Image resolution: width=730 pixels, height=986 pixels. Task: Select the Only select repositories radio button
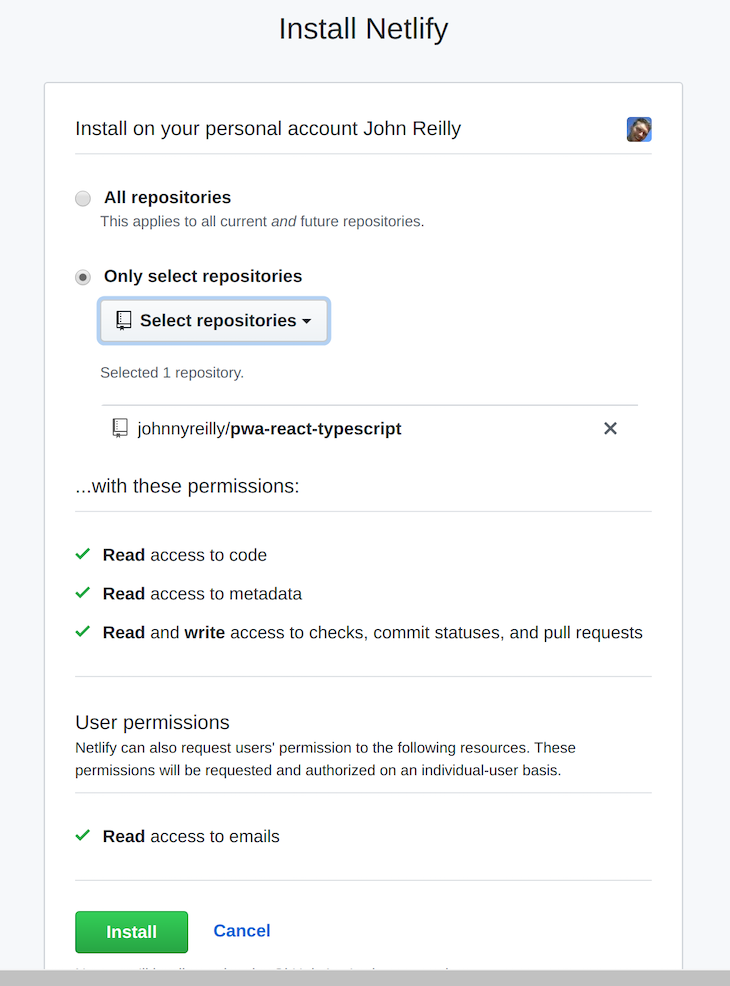(x=82, y=277)
